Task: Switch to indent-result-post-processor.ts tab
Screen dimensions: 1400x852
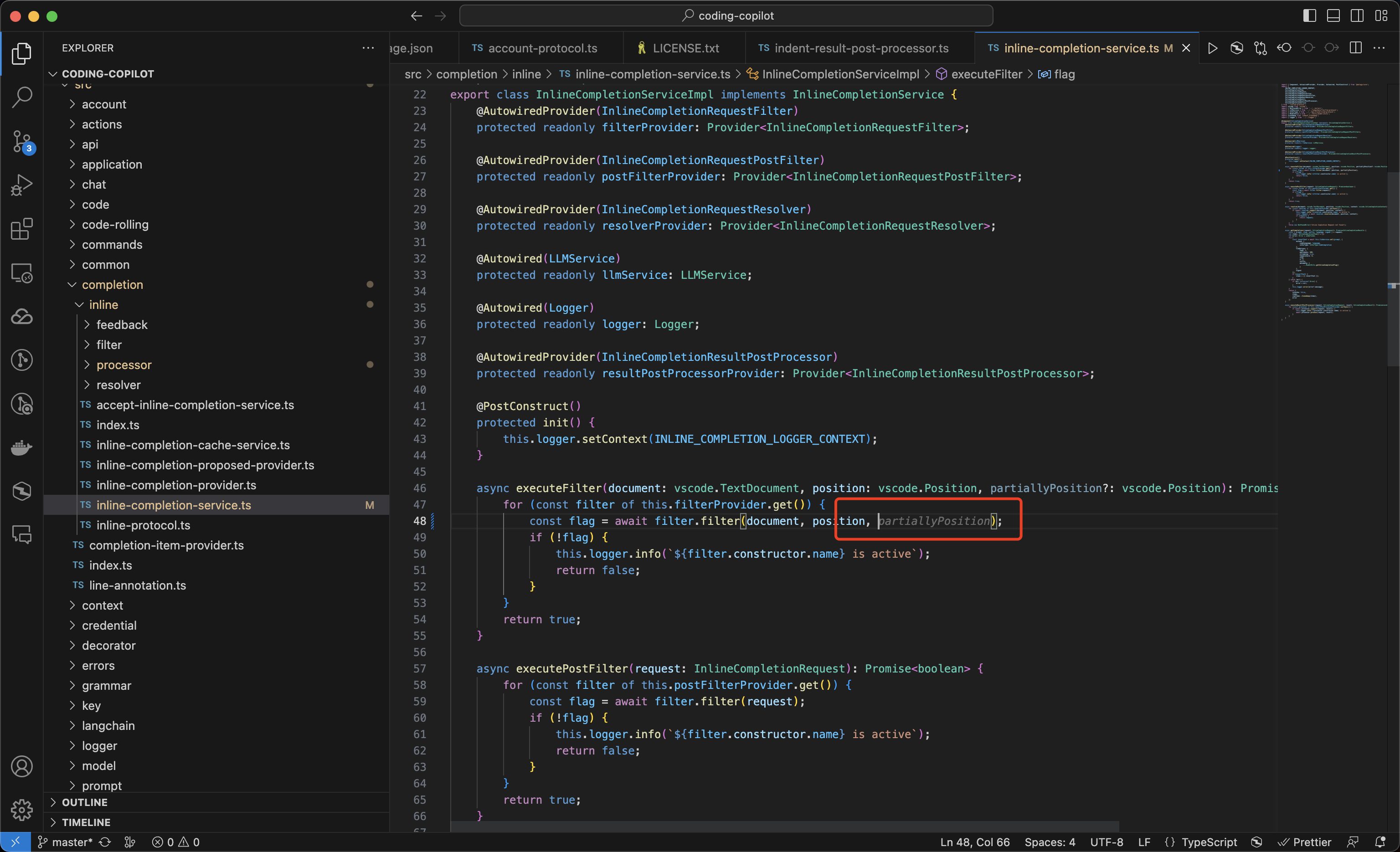Action: pyautogui.click(x=861, y=48)
